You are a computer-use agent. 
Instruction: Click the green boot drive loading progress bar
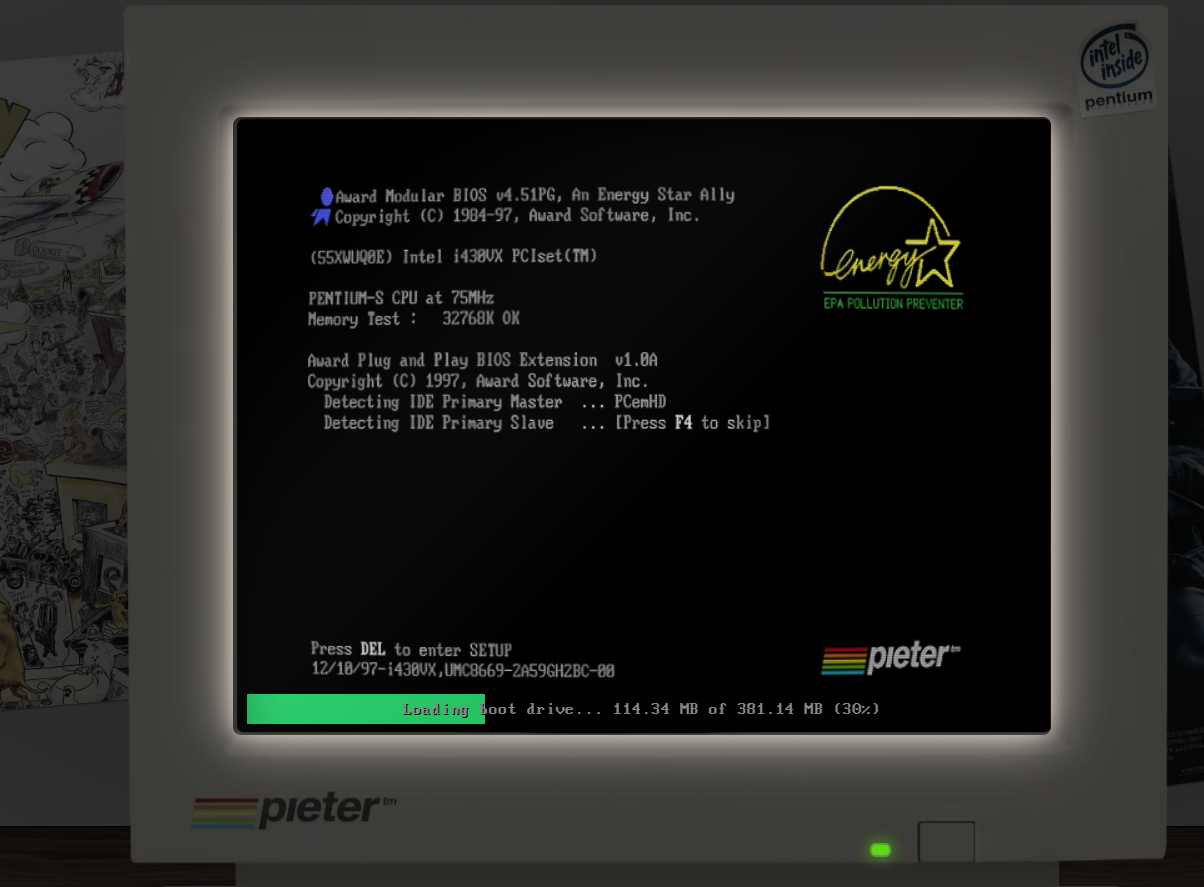pos(365,709)
